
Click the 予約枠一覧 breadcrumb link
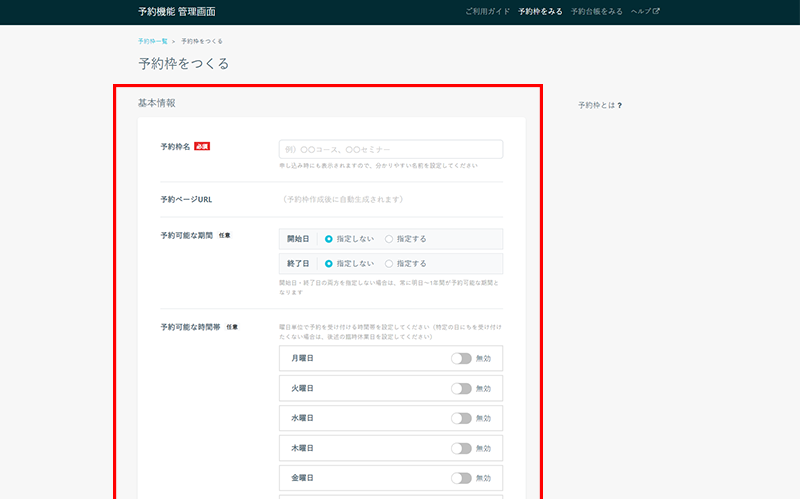153,41
